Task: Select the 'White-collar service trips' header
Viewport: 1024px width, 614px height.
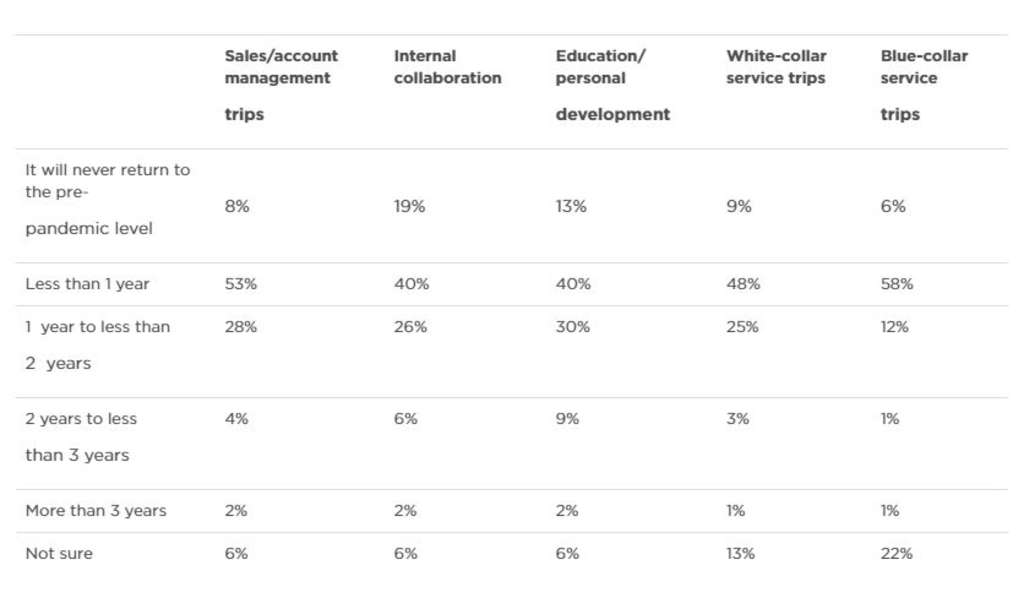Action: coord(776,67)
